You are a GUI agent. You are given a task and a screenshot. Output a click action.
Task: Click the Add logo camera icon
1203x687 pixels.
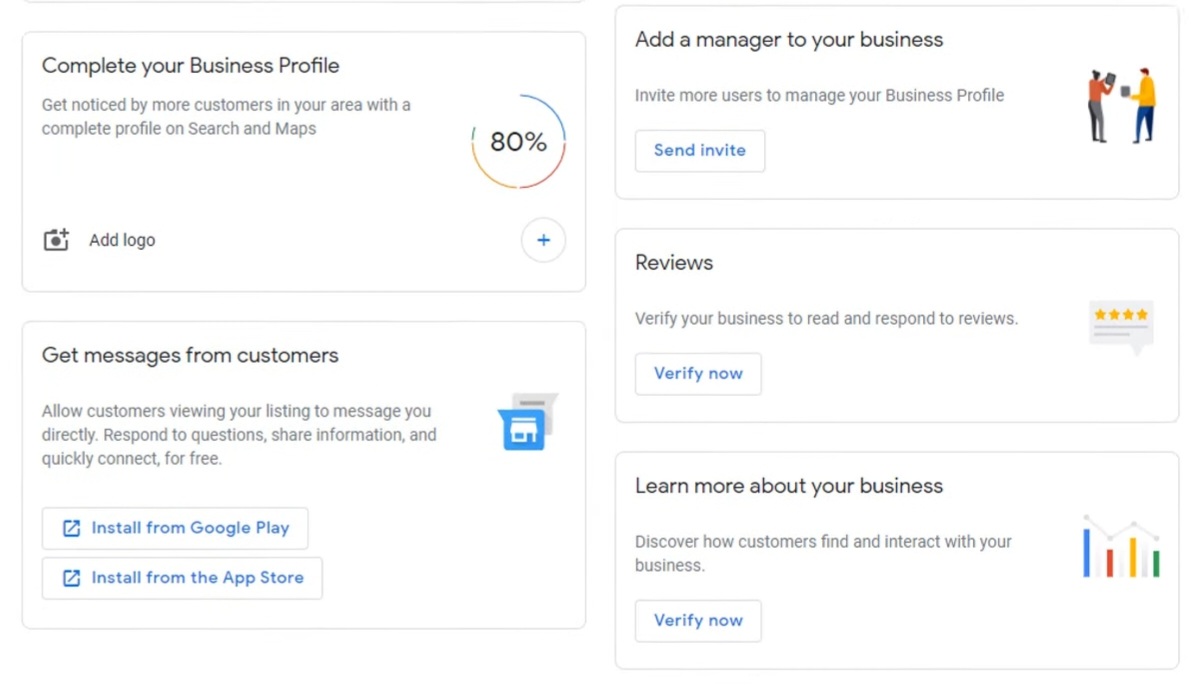point(56,240)
